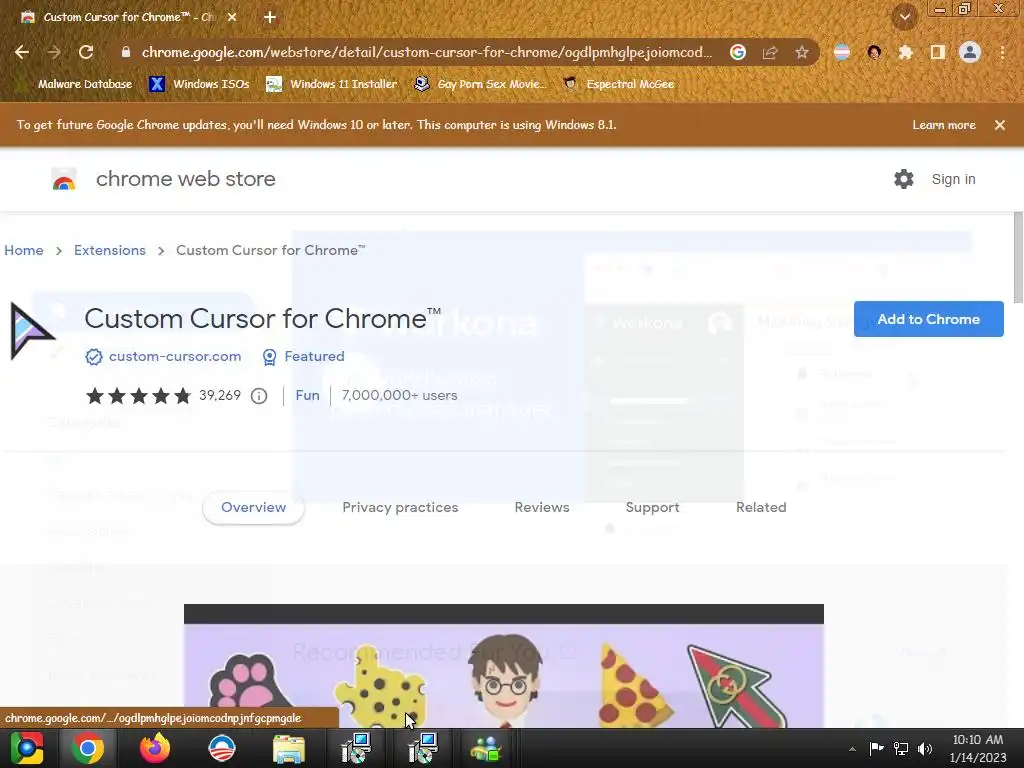Open the Extensions puzzle piece menu
The image size is (1024, 768).
[x=906, y=52]
